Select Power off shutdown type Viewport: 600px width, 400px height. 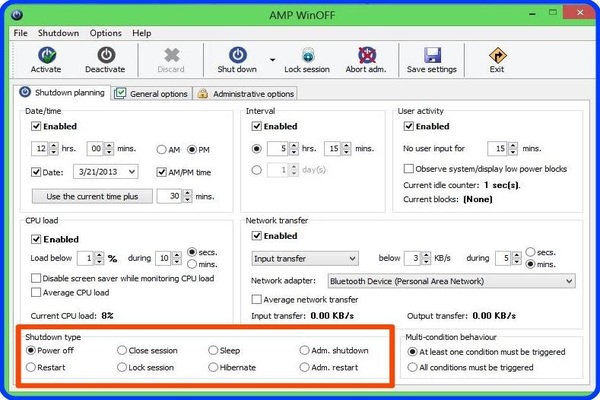[x=31, y=350]
